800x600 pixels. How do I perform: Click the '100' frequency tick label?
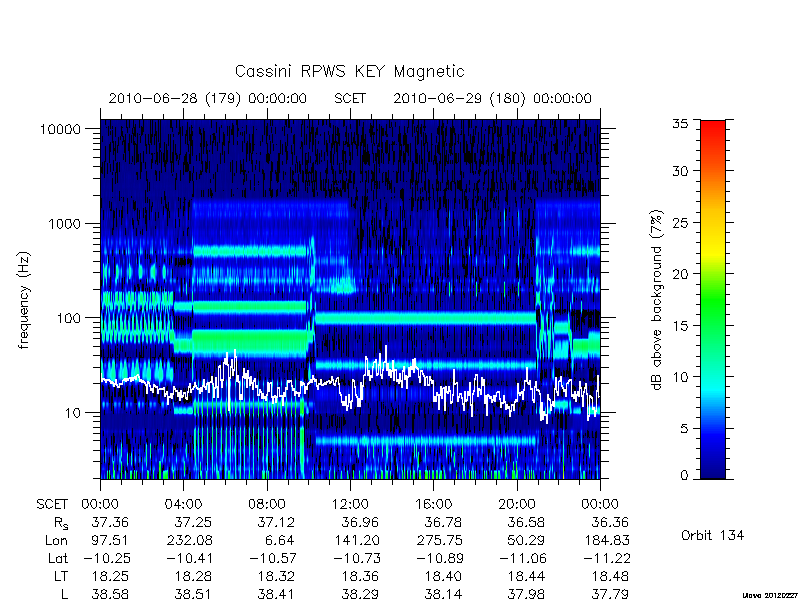pos(69,318)
